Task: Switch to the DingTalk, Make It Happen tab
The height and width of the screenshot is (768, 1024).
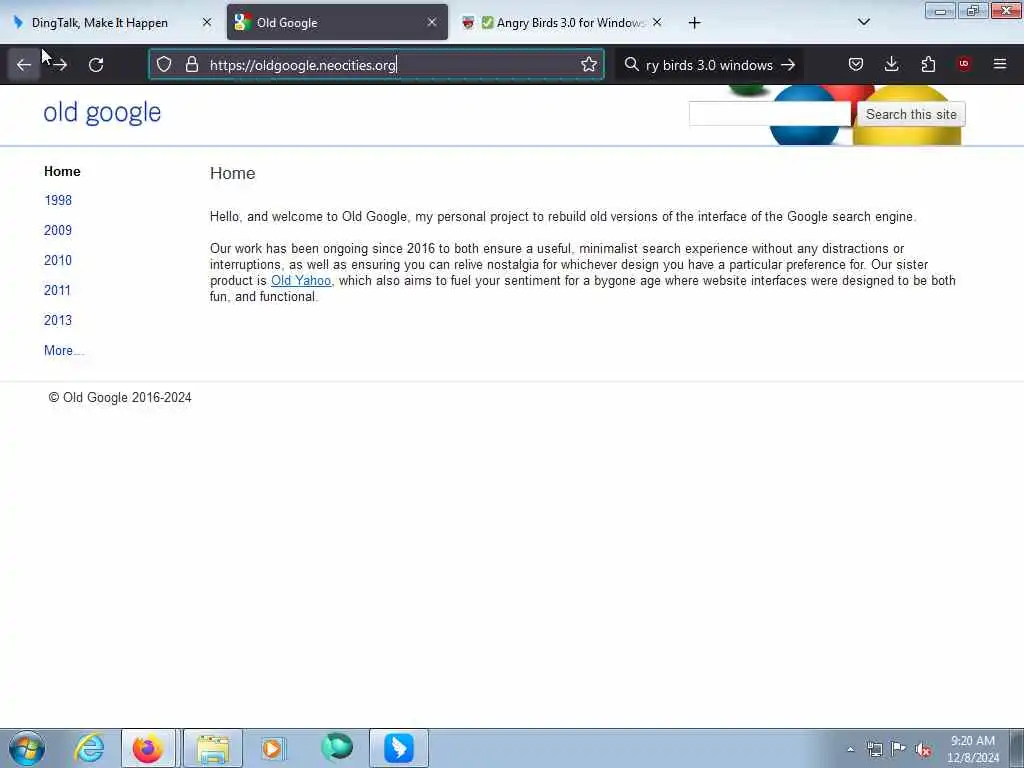Action: coord(99,22)
